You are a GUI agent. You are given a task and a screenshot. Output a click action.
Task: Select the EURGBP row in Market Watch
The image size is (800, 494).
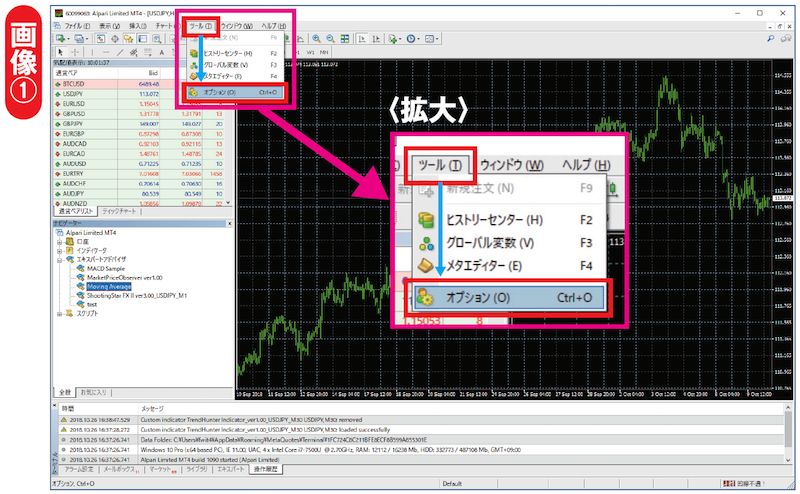(x=139, y=134)
